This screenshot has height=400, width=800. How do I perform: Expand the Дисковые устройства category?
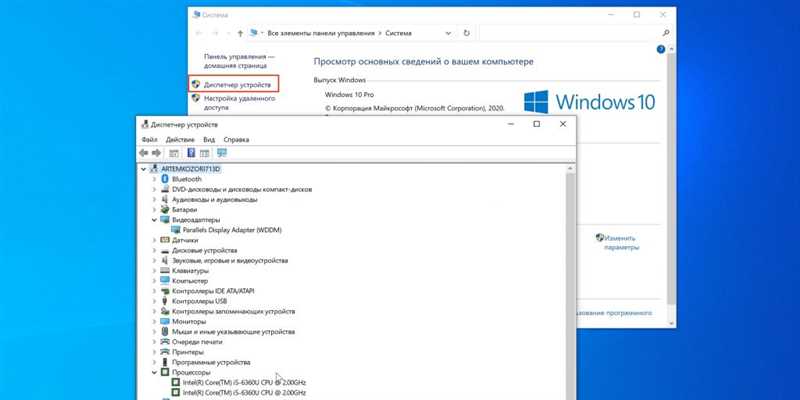[154, 251]
